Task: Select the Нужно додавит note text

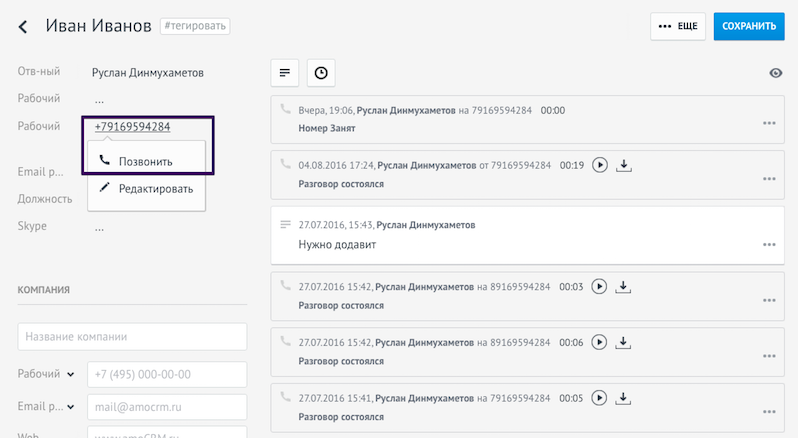Action: 337,245
